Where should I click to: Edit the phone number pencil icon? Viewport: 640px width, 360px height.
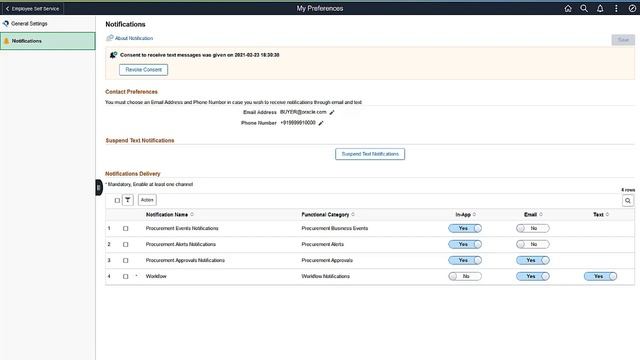321,123
